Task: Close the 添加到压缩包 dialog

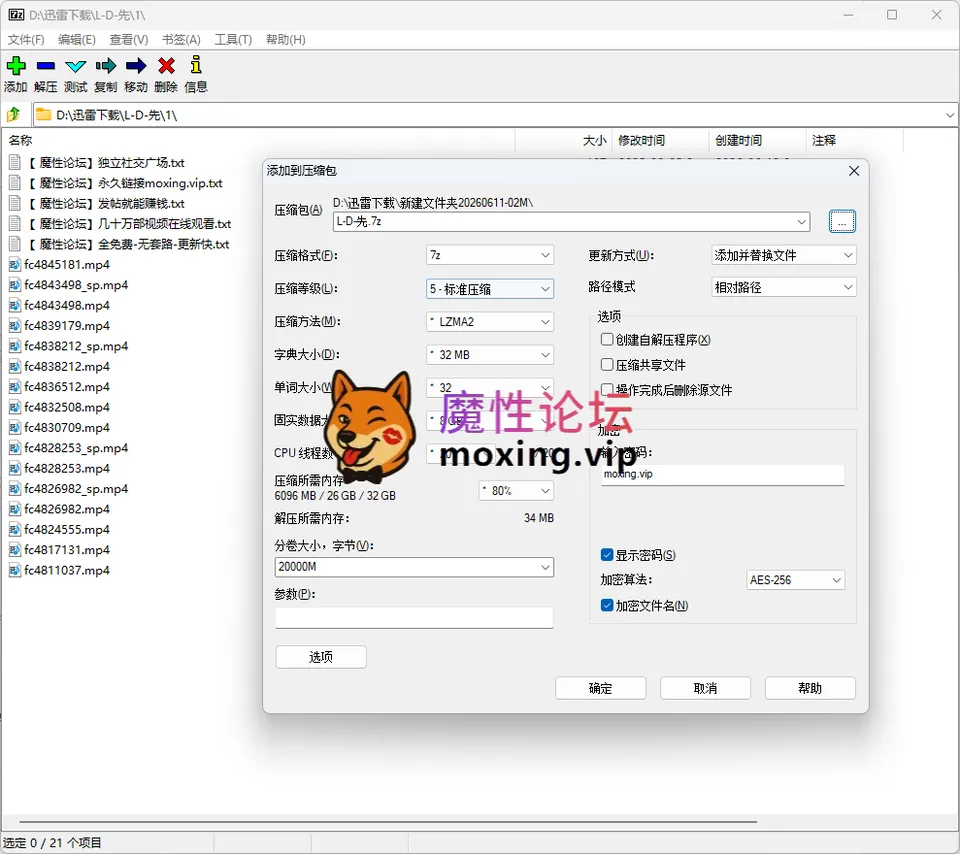Action: (x=854, y=171)
